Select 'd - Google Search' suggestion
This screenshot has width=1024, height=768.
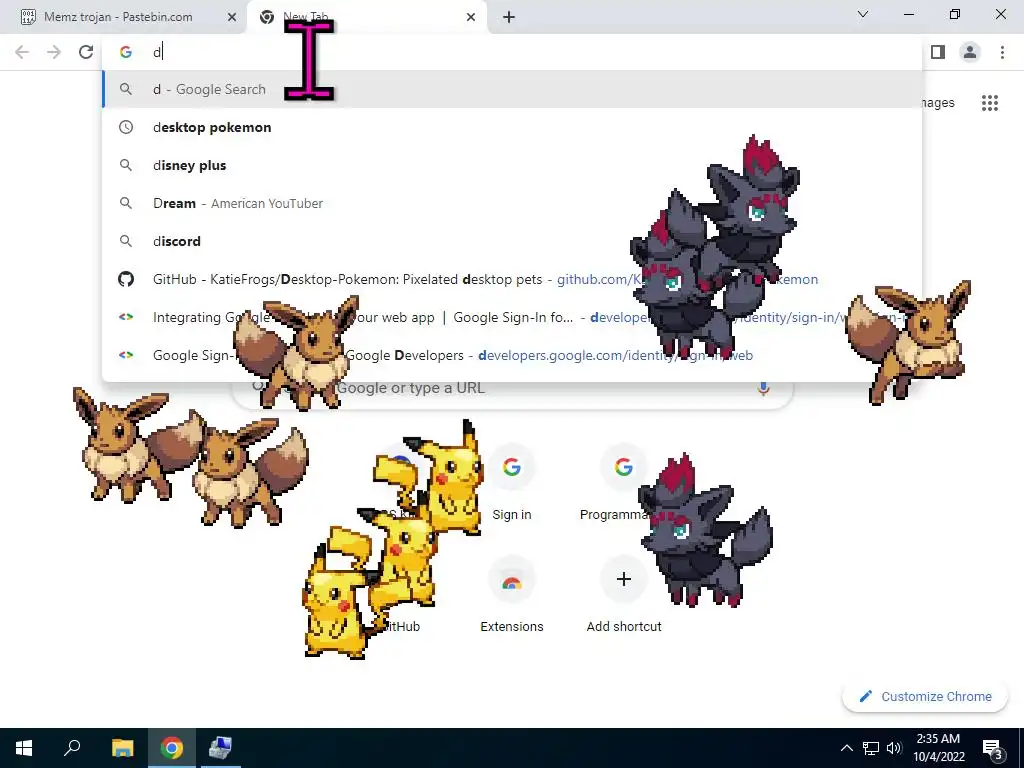[512, 89]
